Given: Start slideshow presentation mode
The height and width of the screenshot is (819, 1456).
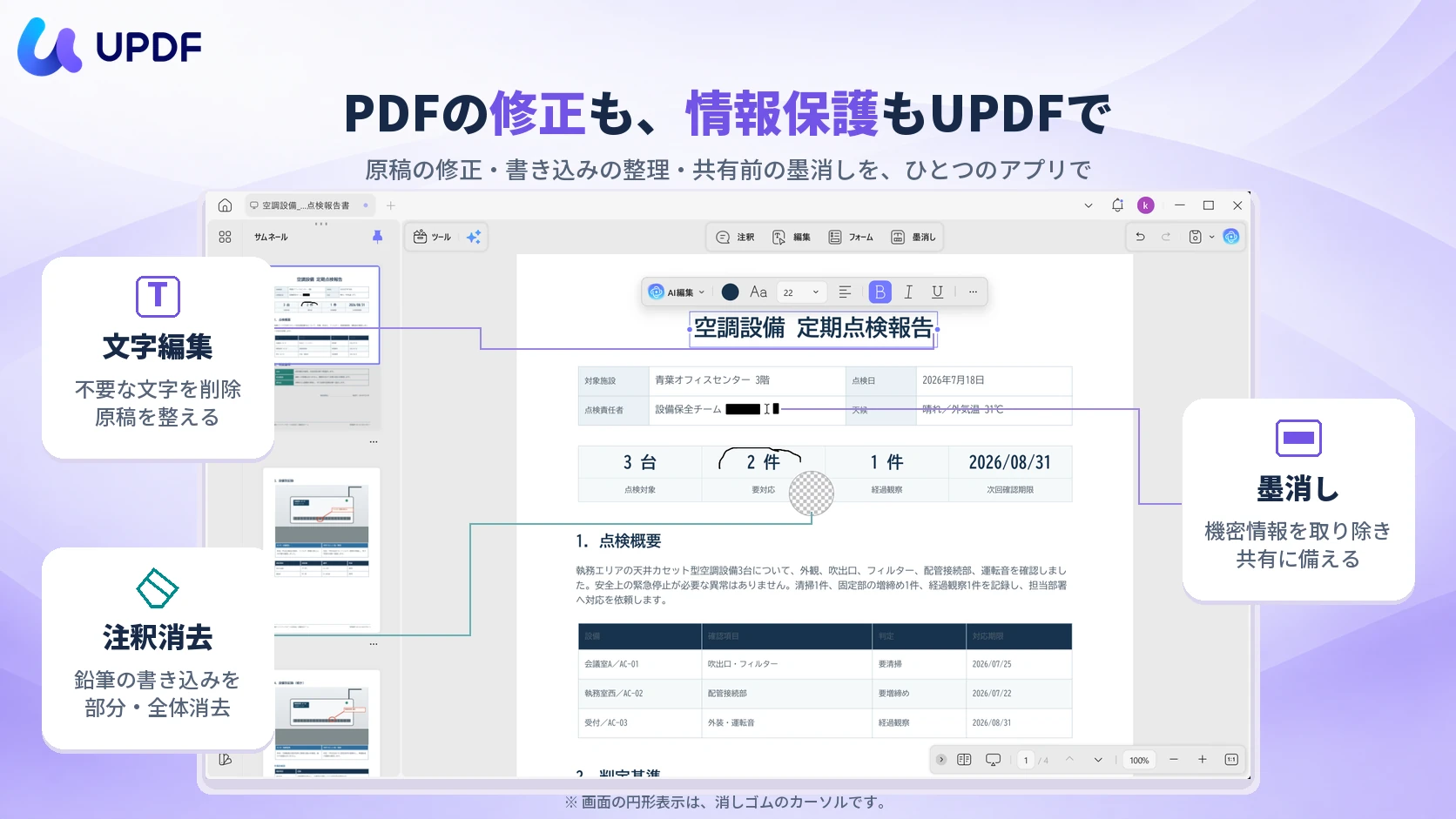Looking at the screenshot, I should tap(994, 760).
